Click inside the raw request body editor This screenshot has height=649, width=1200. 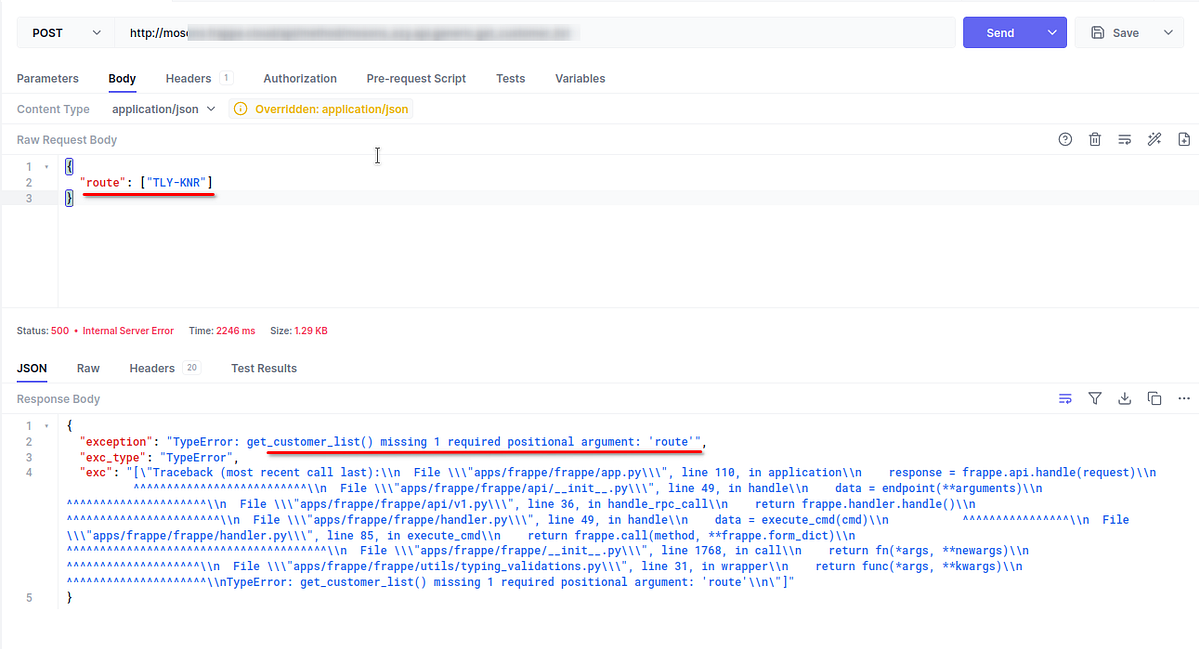pyautogui.click(x=628, y=230)
